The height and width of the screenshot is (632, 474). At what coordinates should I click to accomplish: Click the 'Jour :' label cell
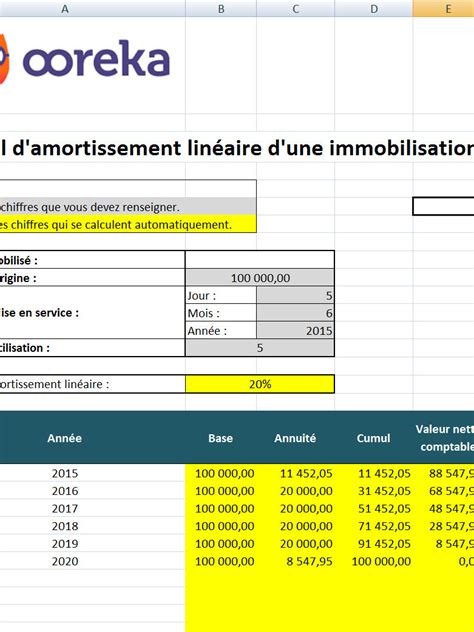[x=221, y=295]
